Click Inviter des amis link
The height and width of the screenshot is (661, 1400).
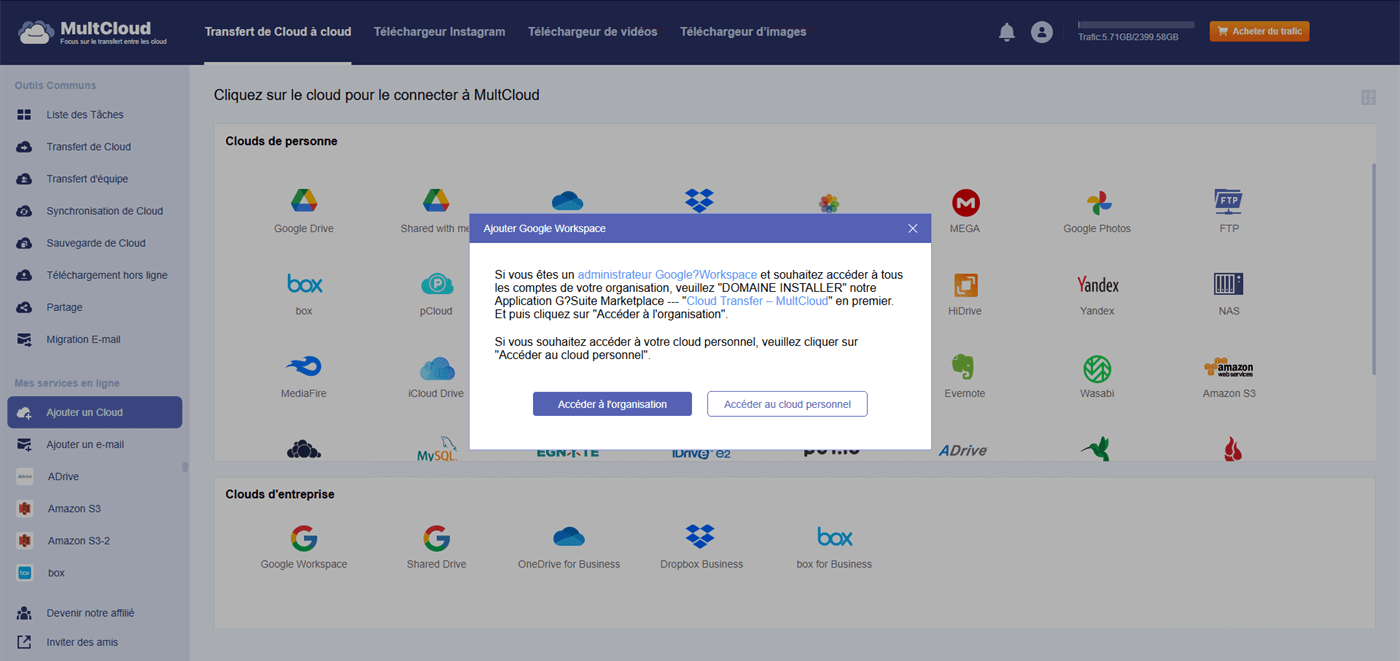tap(82, 642)
